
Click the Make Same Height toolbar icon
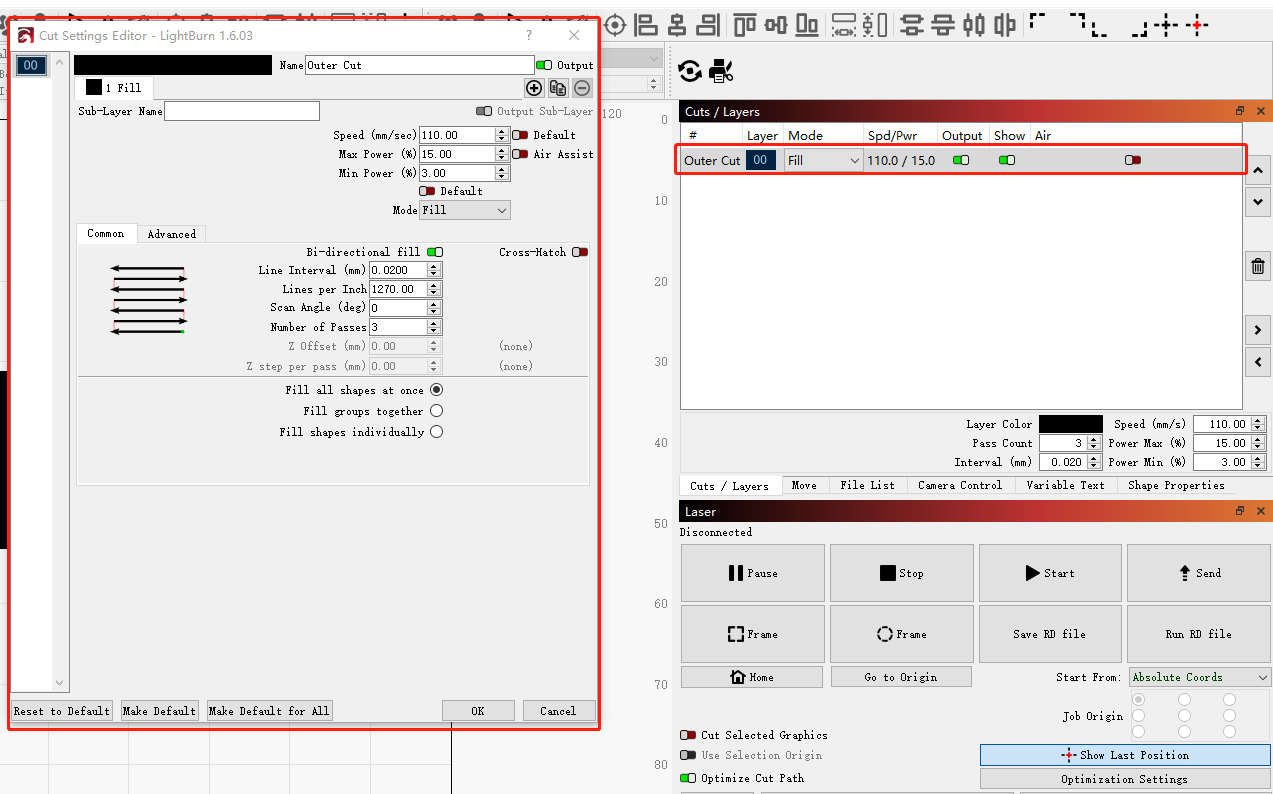874,25
